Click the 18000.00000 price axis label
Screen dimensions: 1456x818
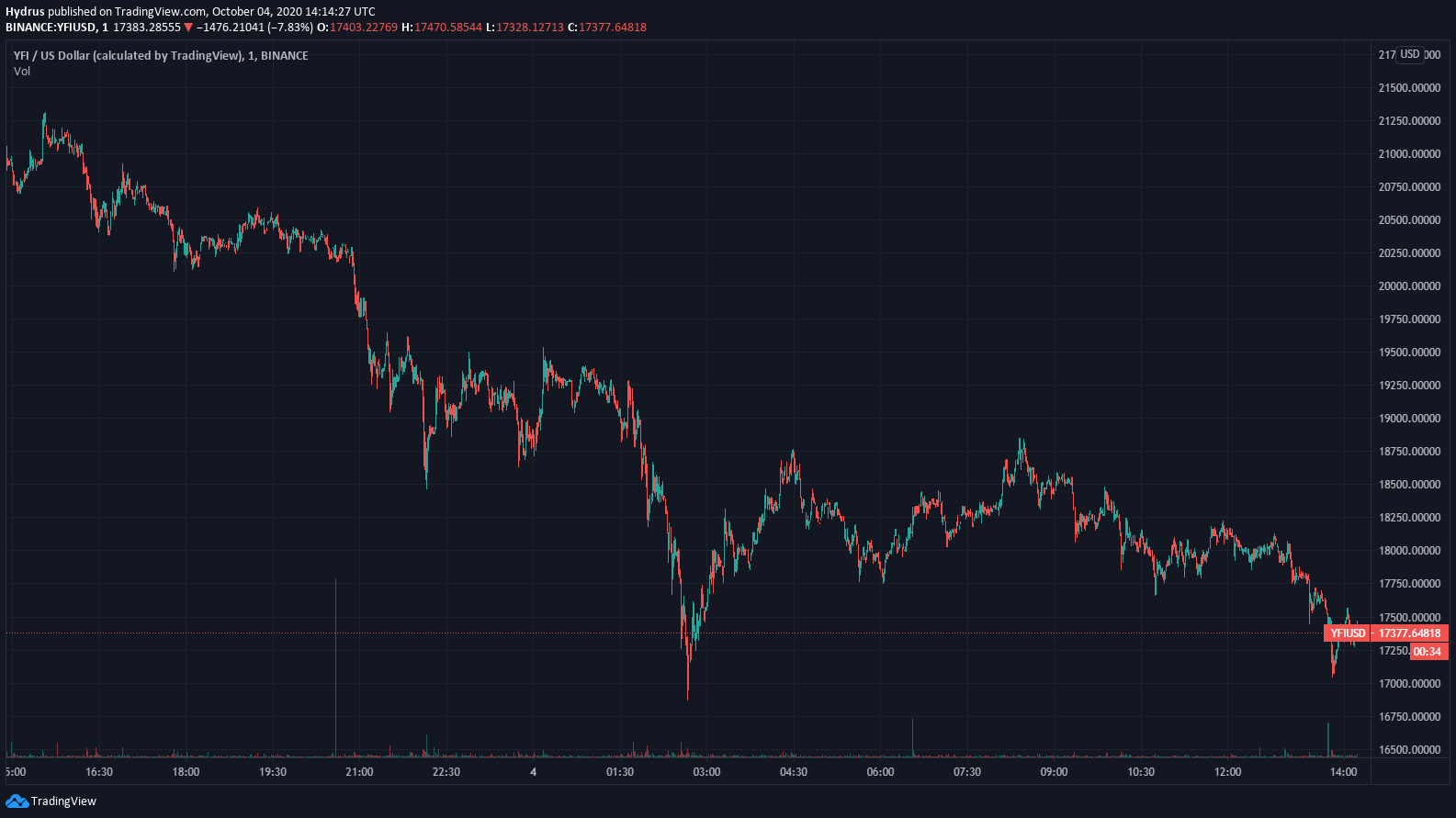tap(1409, 551)
